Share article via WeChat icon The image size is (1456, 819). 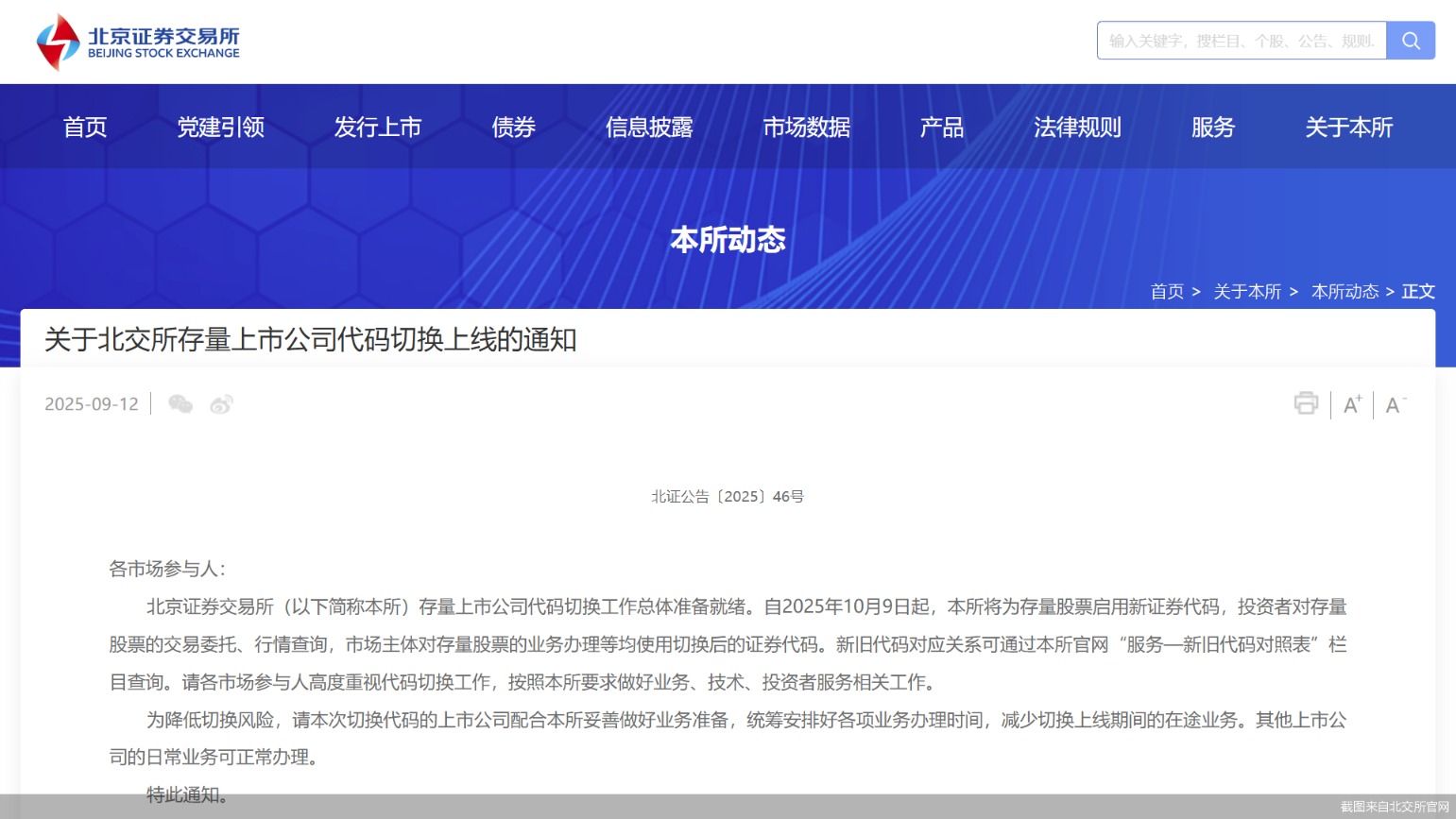180,404
